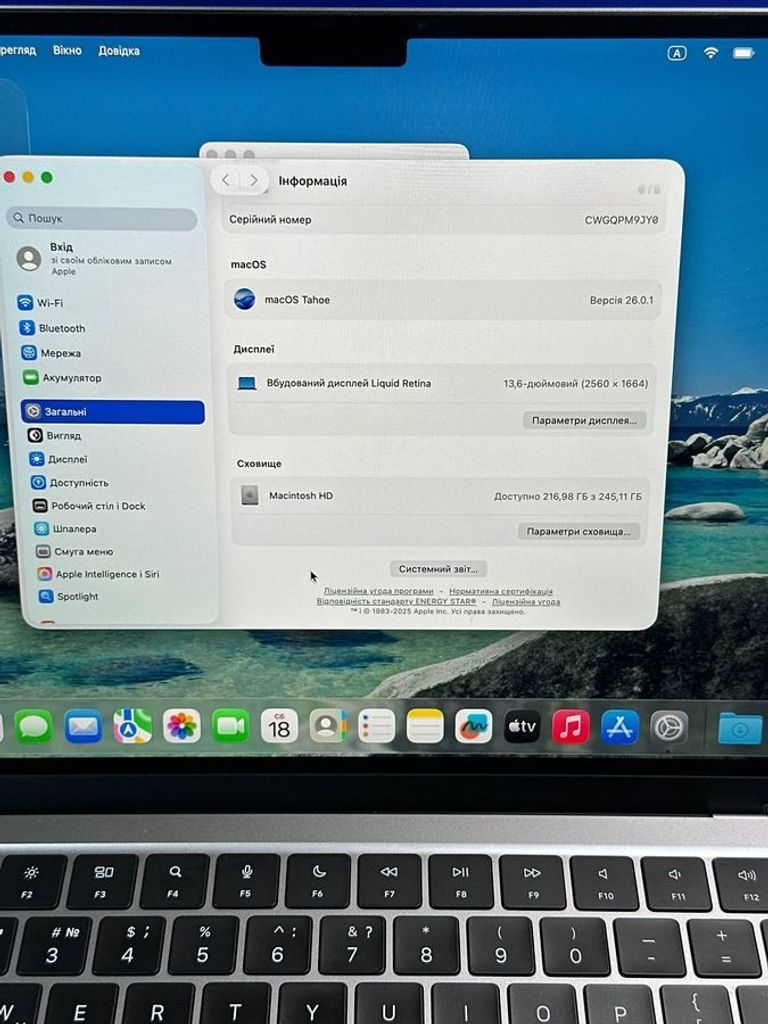
Task: Open Messages app in the Dock
Action: (x=34, y=726)
